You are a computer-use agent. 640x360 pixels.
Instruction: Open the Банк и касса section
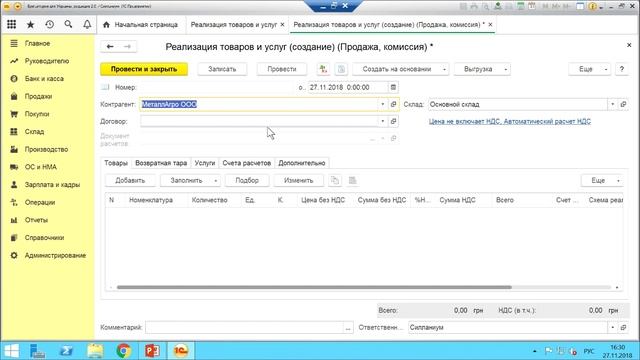[44, 78]
